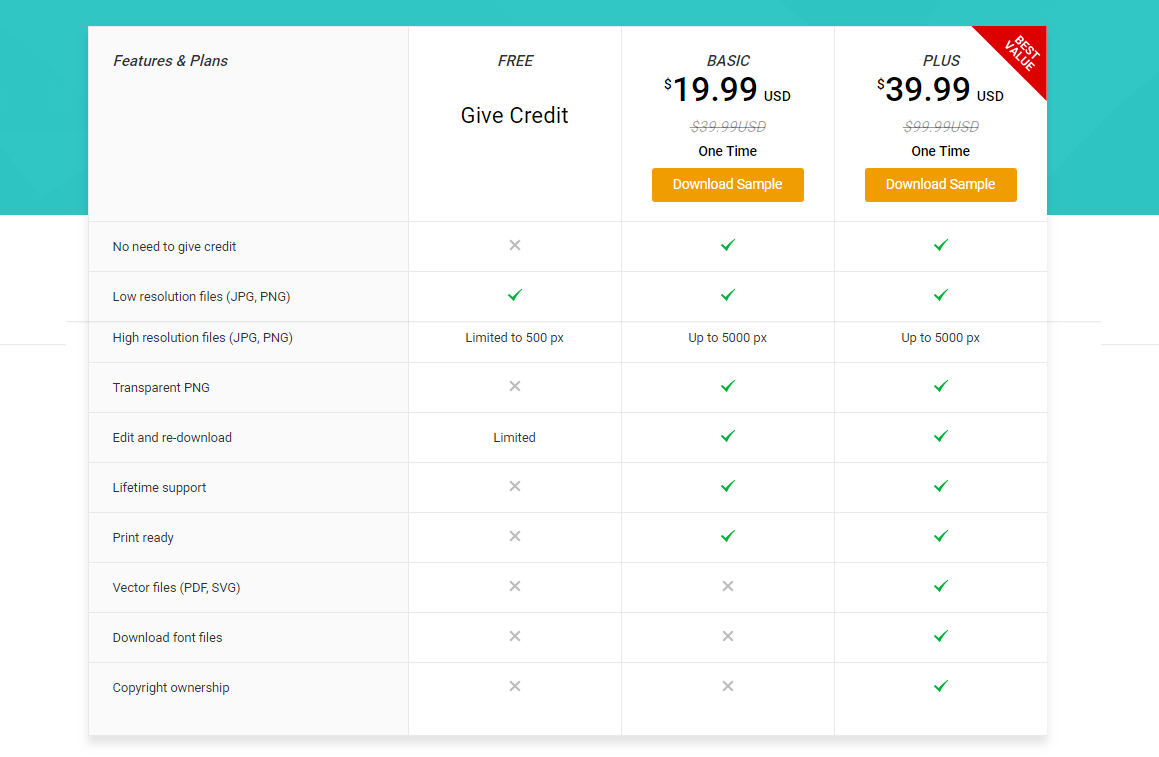Click FREE column's green check for Low resolution files
This screenshot has width=1159, height=757.
514,295
